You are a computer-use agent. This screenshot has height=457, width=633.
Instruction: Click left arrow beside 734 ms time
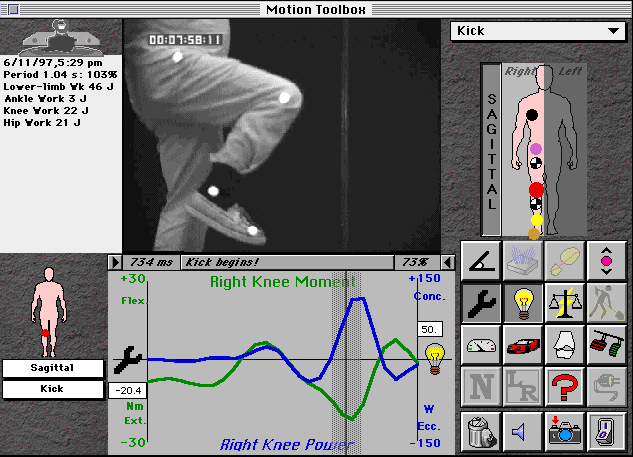click(x=115, y=262)
